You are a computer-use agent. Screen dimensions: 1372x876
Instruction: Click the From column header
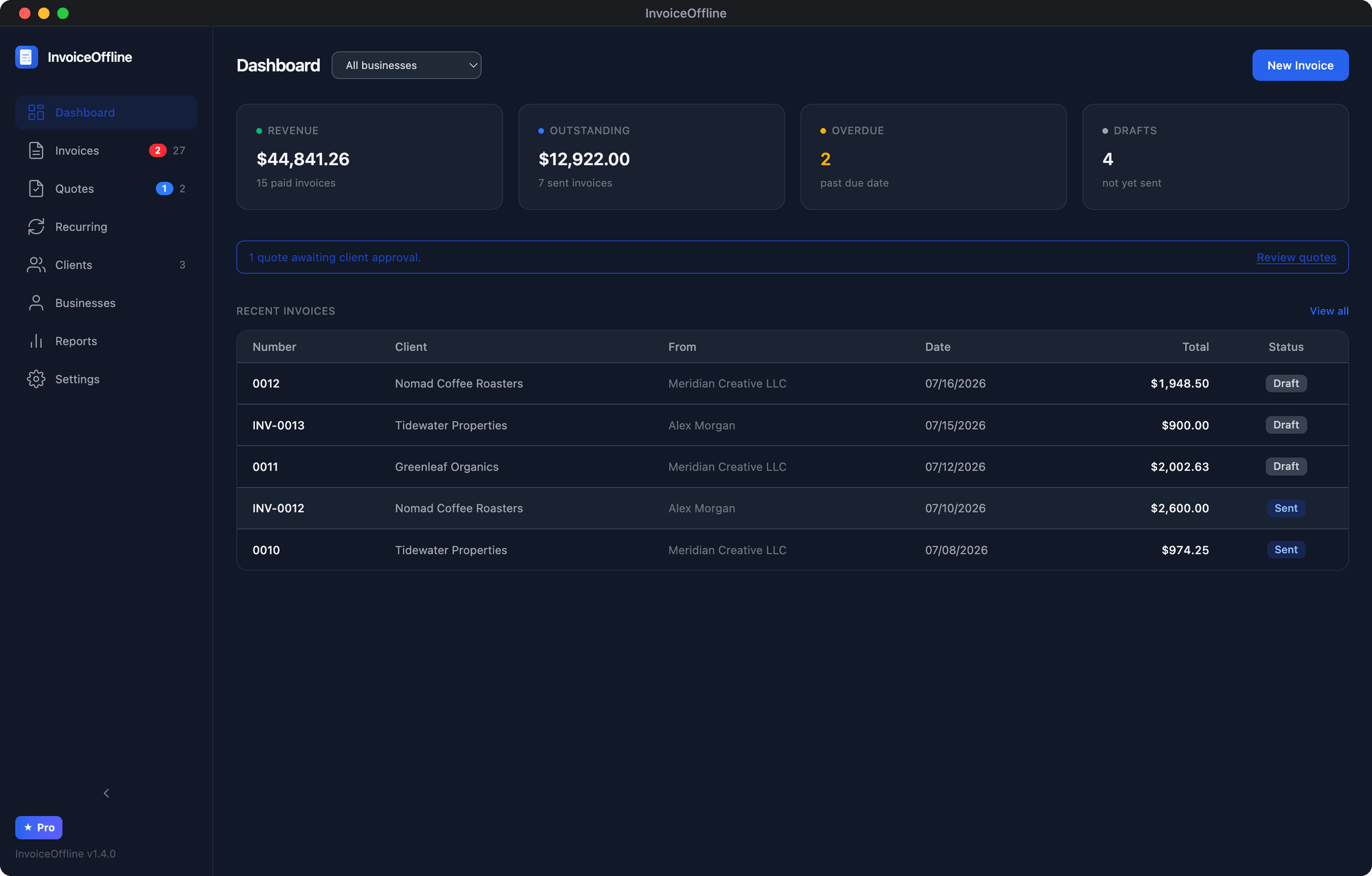coord(682,346)
